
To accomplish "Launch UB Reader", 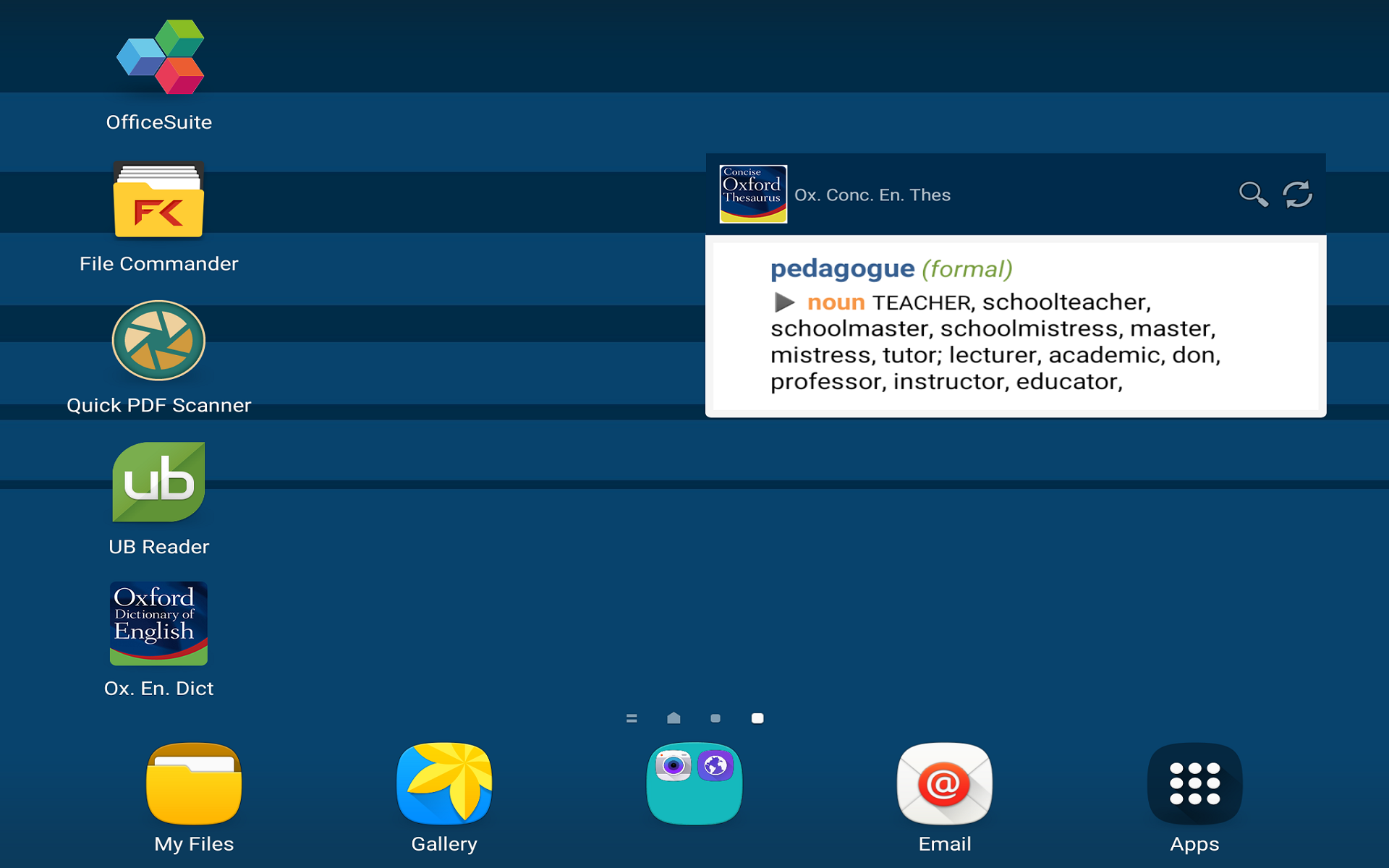I will pyautogui.click(x=158, y=482).
